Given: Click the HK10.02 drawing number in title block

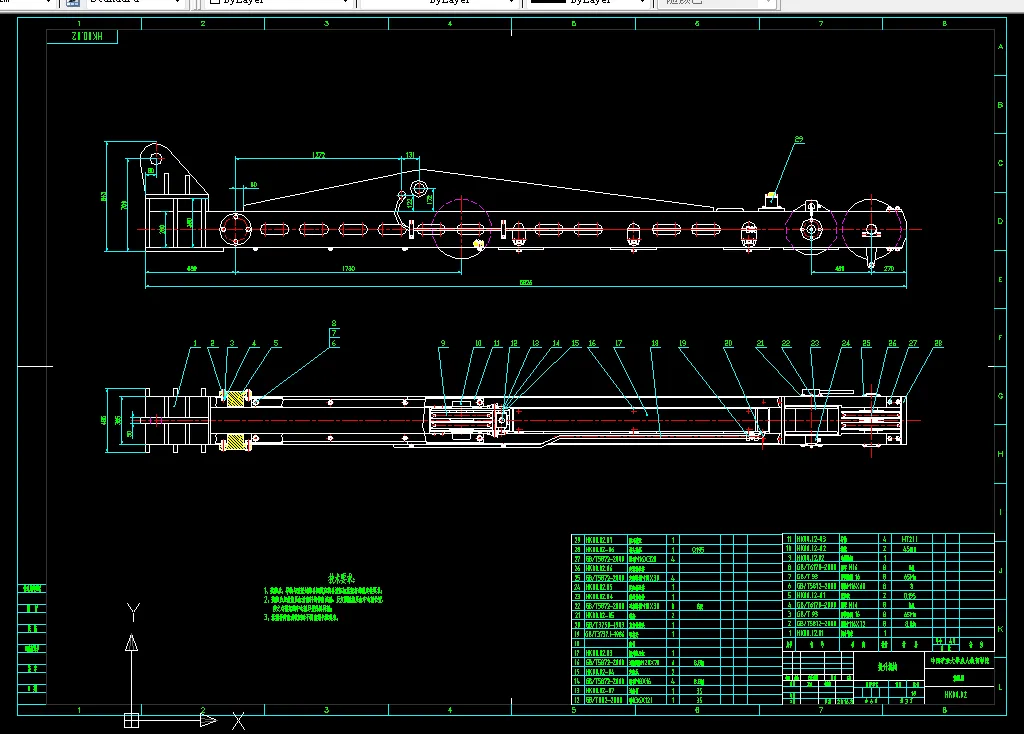Looking at the screenshot, I should [x=955, y=695].
